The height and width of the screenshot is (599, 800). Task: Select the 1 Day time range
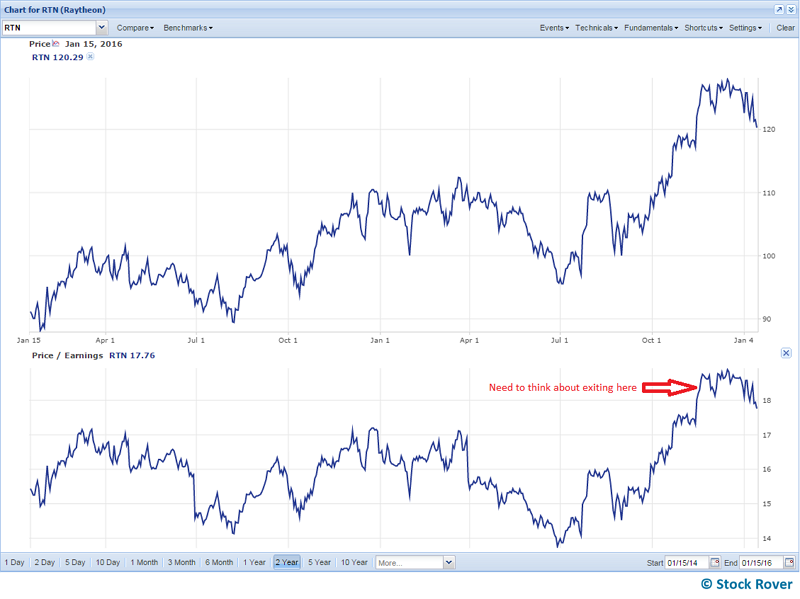click(x=14, y=562)
